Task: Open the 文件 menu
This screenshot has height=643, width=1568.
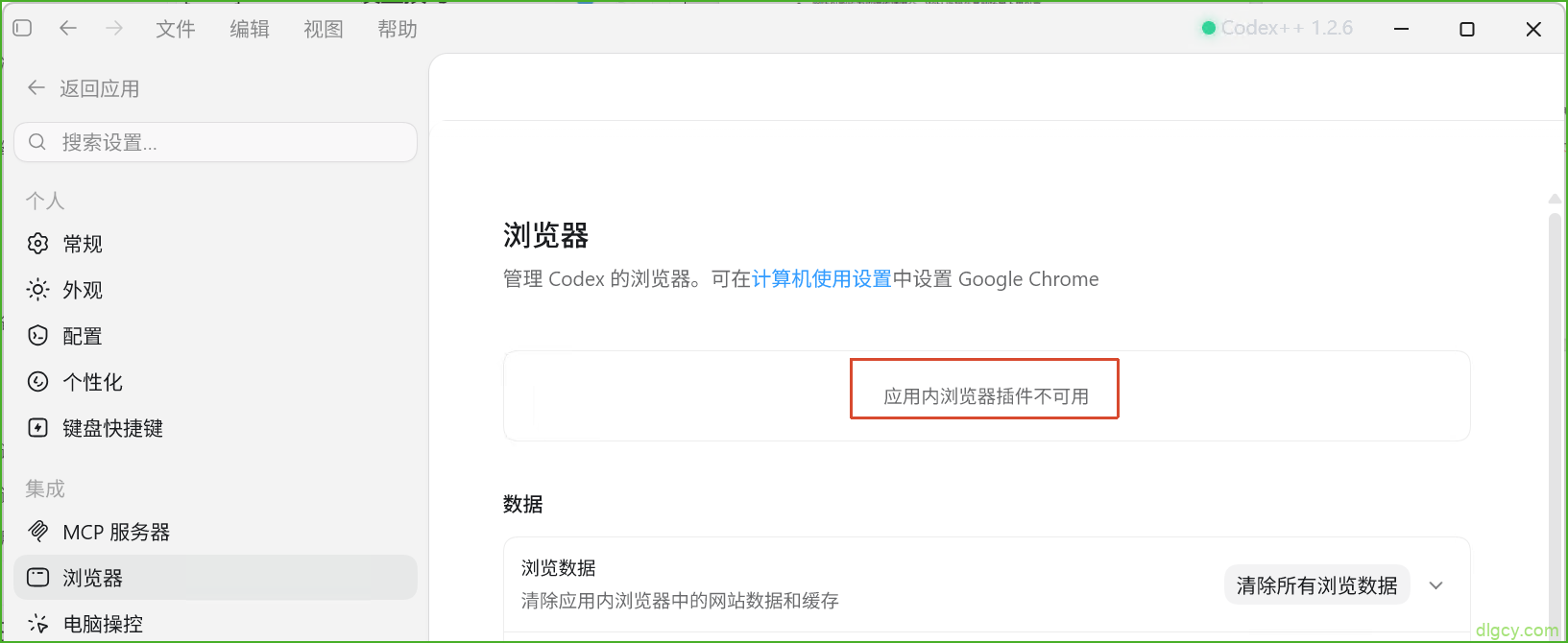Action: (176, 29)
